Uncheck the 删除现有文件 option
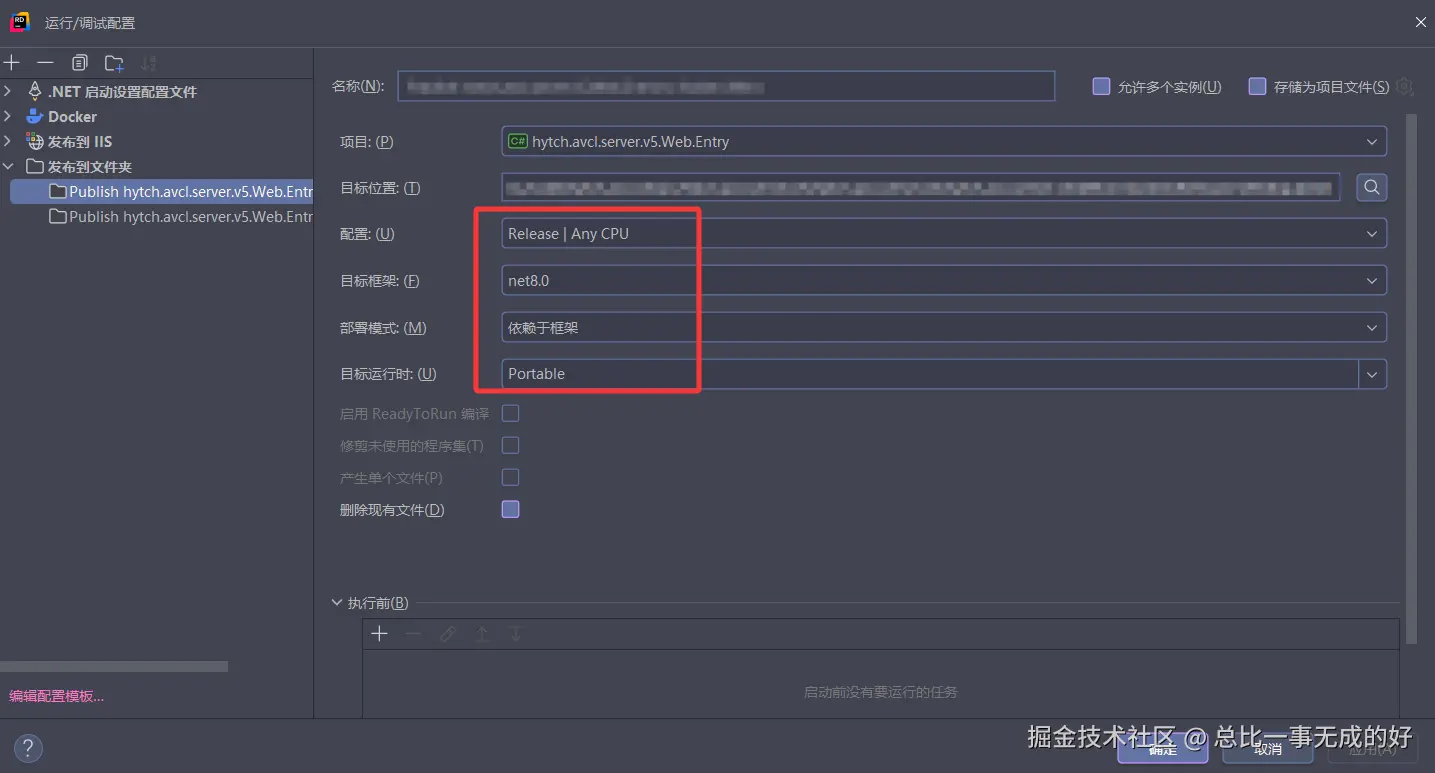The image size is (1435, 773). coord(510,509)
